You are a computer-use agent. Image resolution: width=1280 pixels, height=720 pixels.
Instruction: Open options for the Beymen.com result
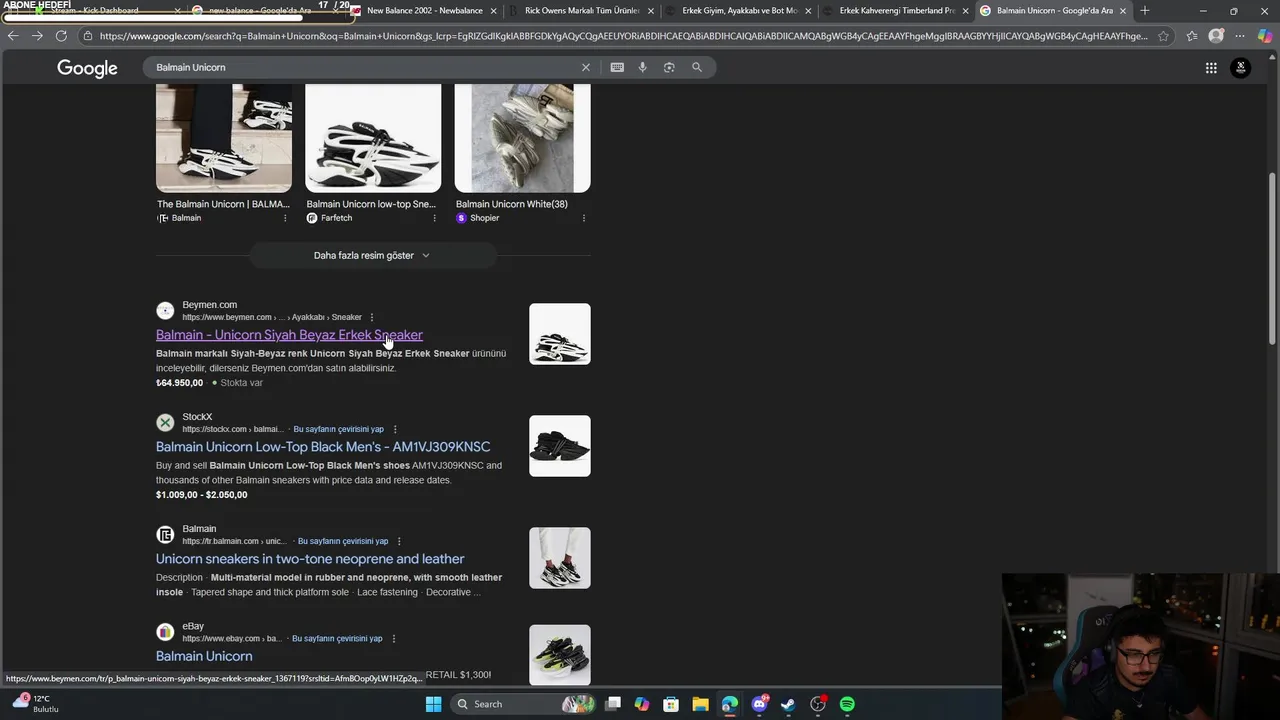tap(372, 317)
